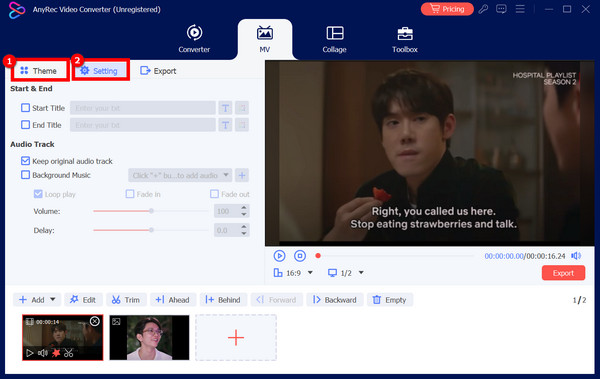Remove the first clip with X icon
The width and height of the screenshot is (600, 379).
coord(95,321)
